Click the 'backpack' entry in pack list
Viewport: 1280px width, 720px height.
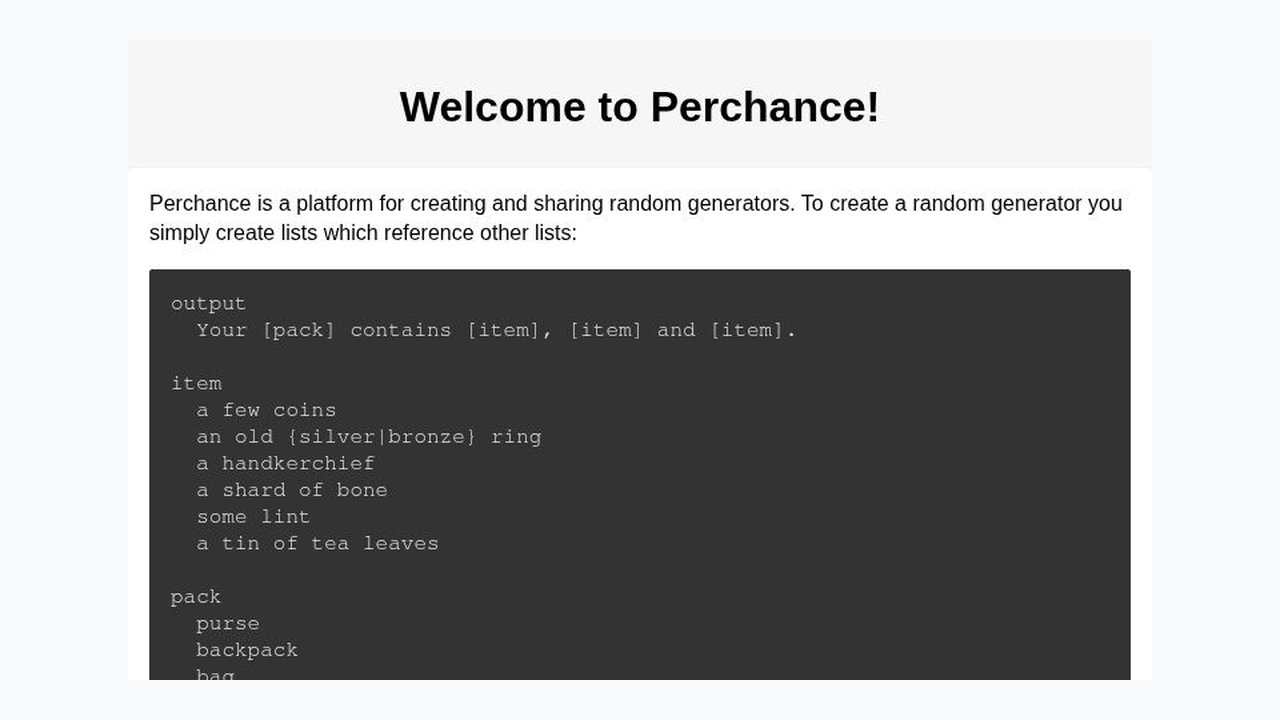pos(247,650)
